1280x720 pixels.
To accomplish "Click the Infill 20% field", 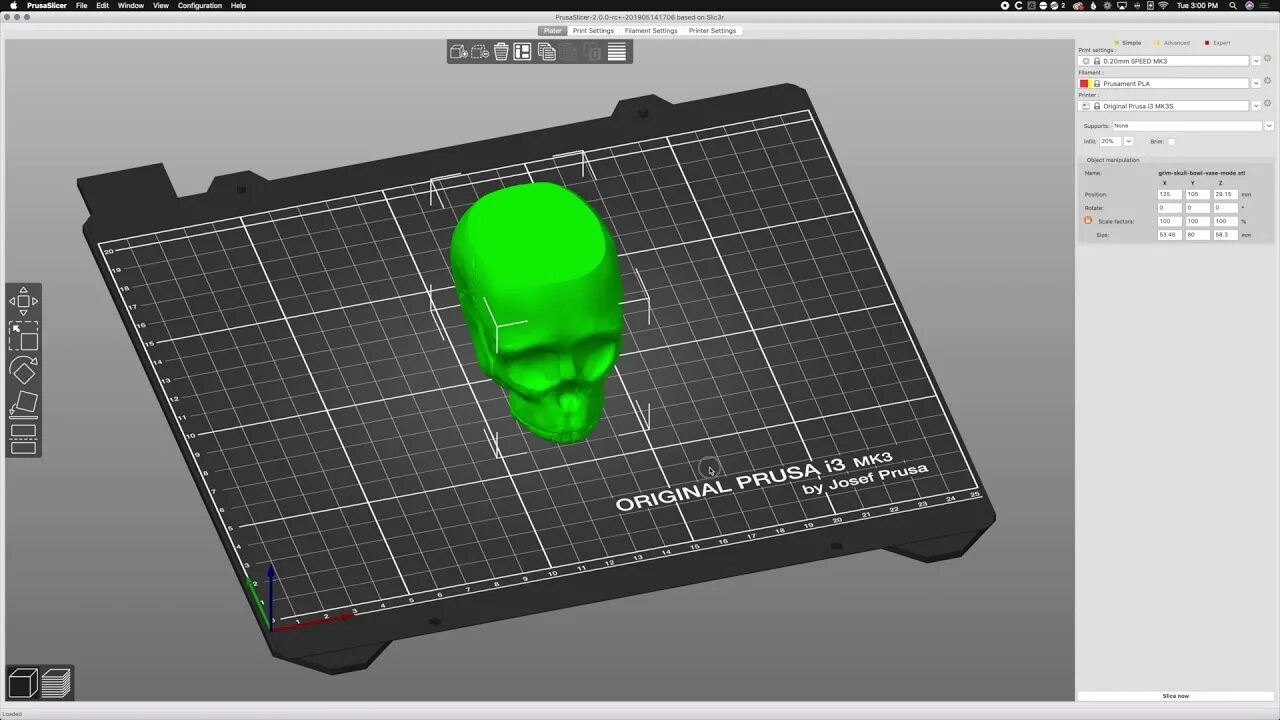I will click(x=1111, y=141).
